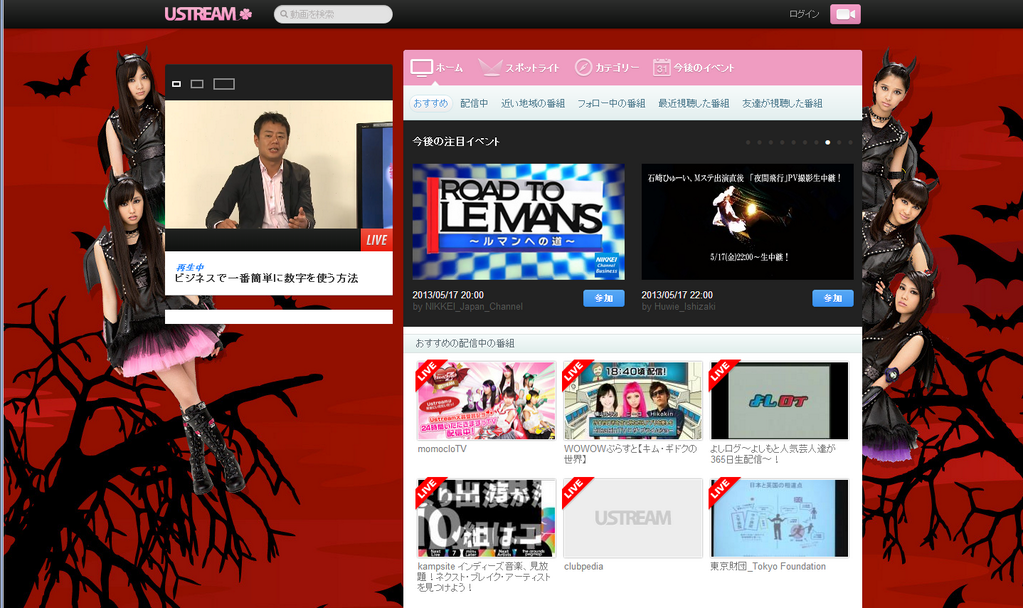The image size is (1023, 608).
Task: Click the 参加 button for the Huwie_Ishizaki event
Action: pyautogui.click(x=832, y=298)
